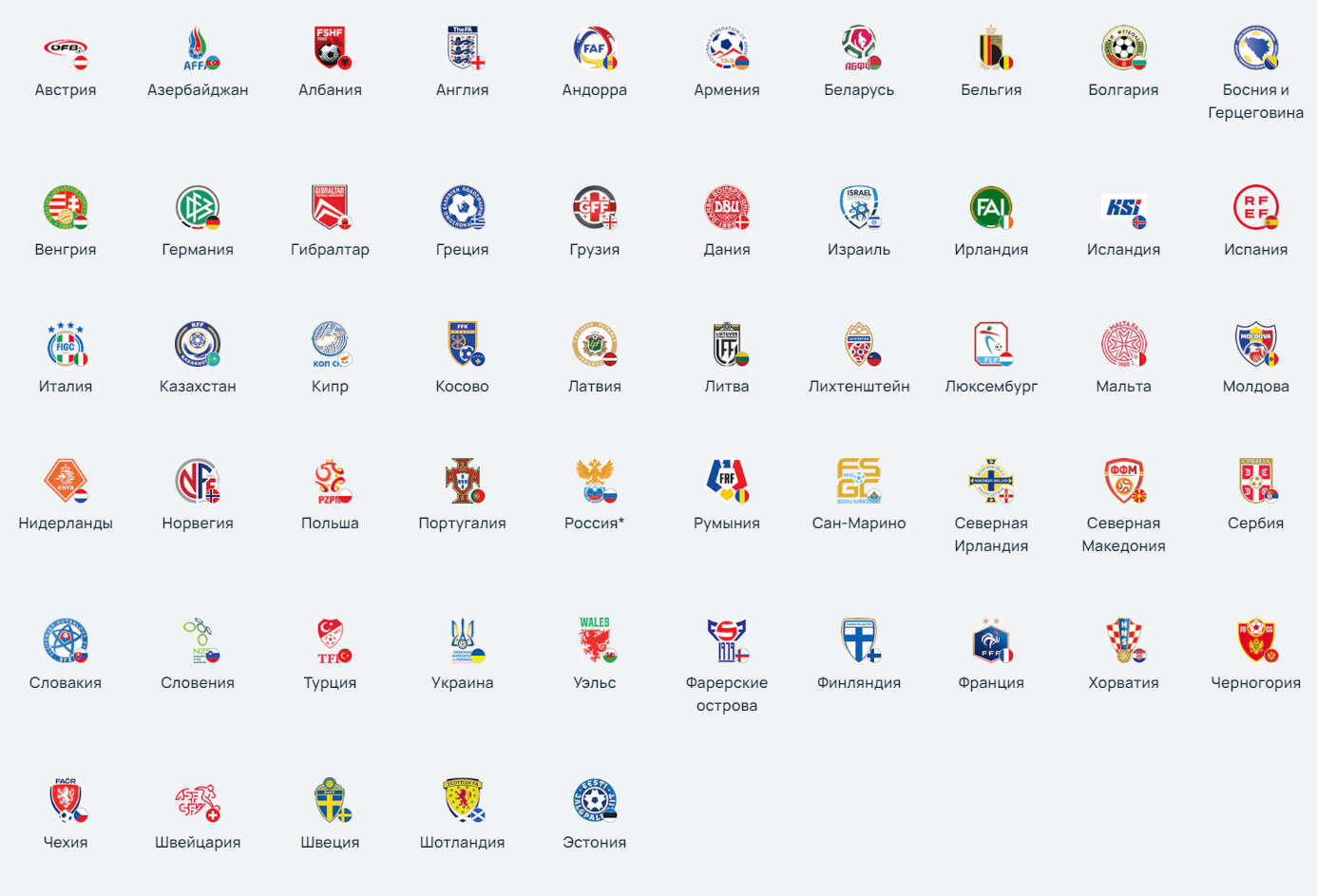Click the Iceland (Исландия) KSÍ logo
Viewport: 1317px width, 896px height.
[1124, 208]
